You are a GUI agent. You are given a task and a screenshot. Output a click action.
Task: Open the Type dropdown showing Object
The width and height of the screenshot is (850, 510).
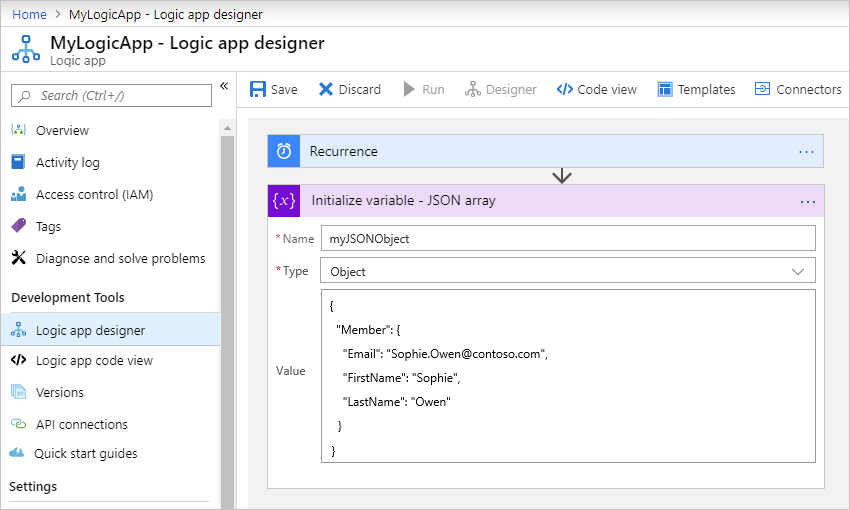coord(568,270)
